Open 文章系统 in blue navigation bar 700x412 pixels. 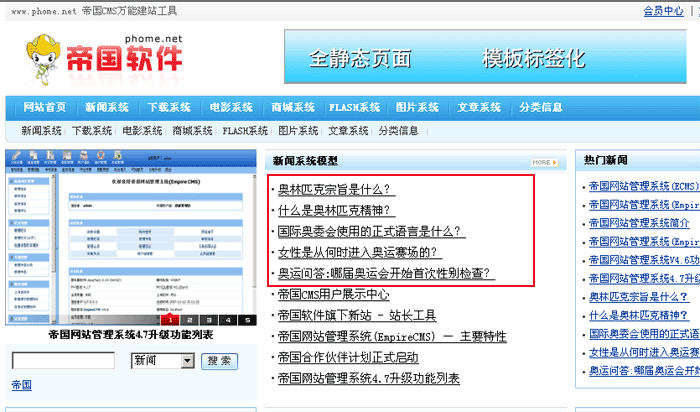click(x=479, y=107)
